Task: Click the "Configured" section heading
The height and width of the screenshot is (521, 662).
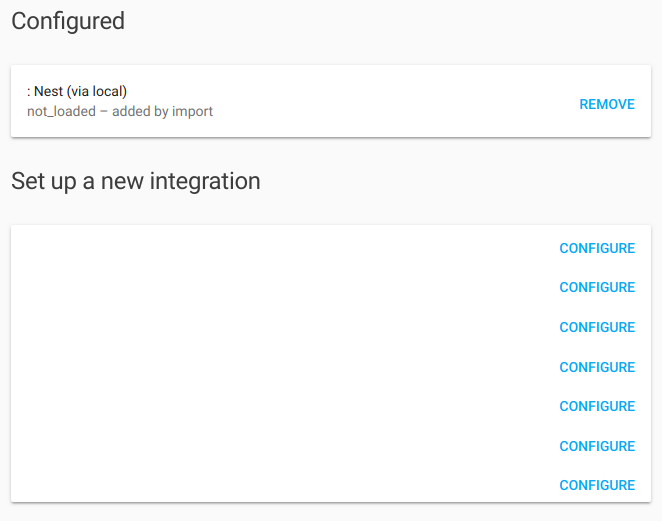Action: point(68,21)
